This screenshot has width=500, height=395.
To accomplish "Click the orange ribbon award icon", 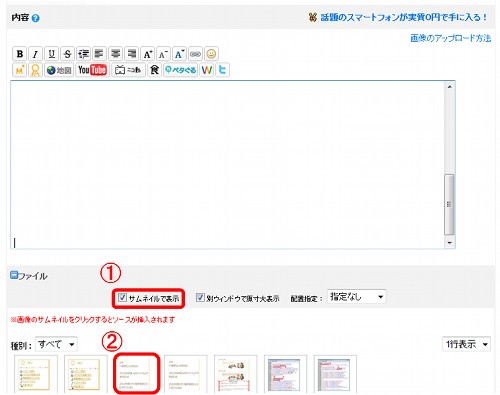I will [x=35, y=70].
